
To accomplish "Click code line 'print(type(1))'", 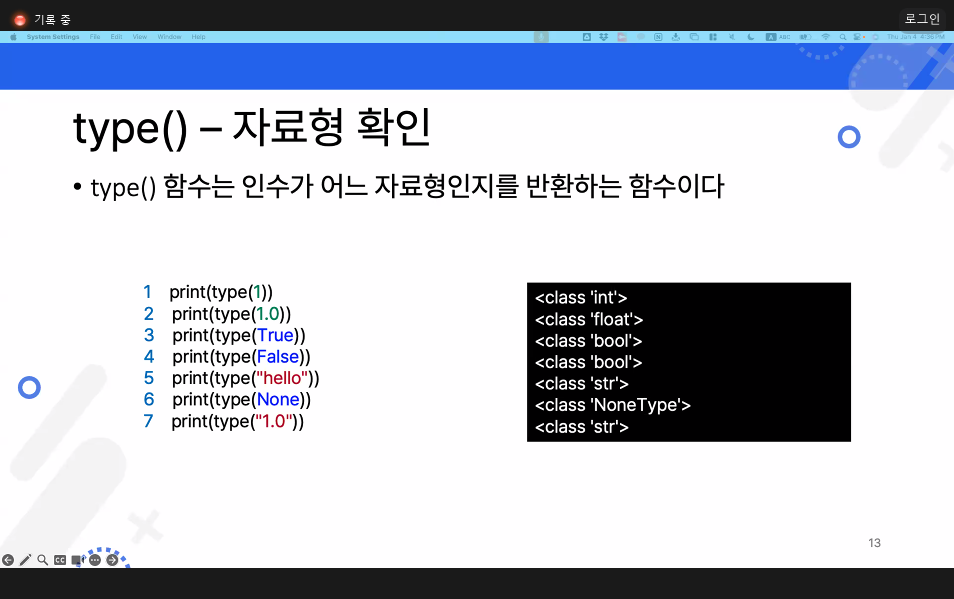I will 221,292.
